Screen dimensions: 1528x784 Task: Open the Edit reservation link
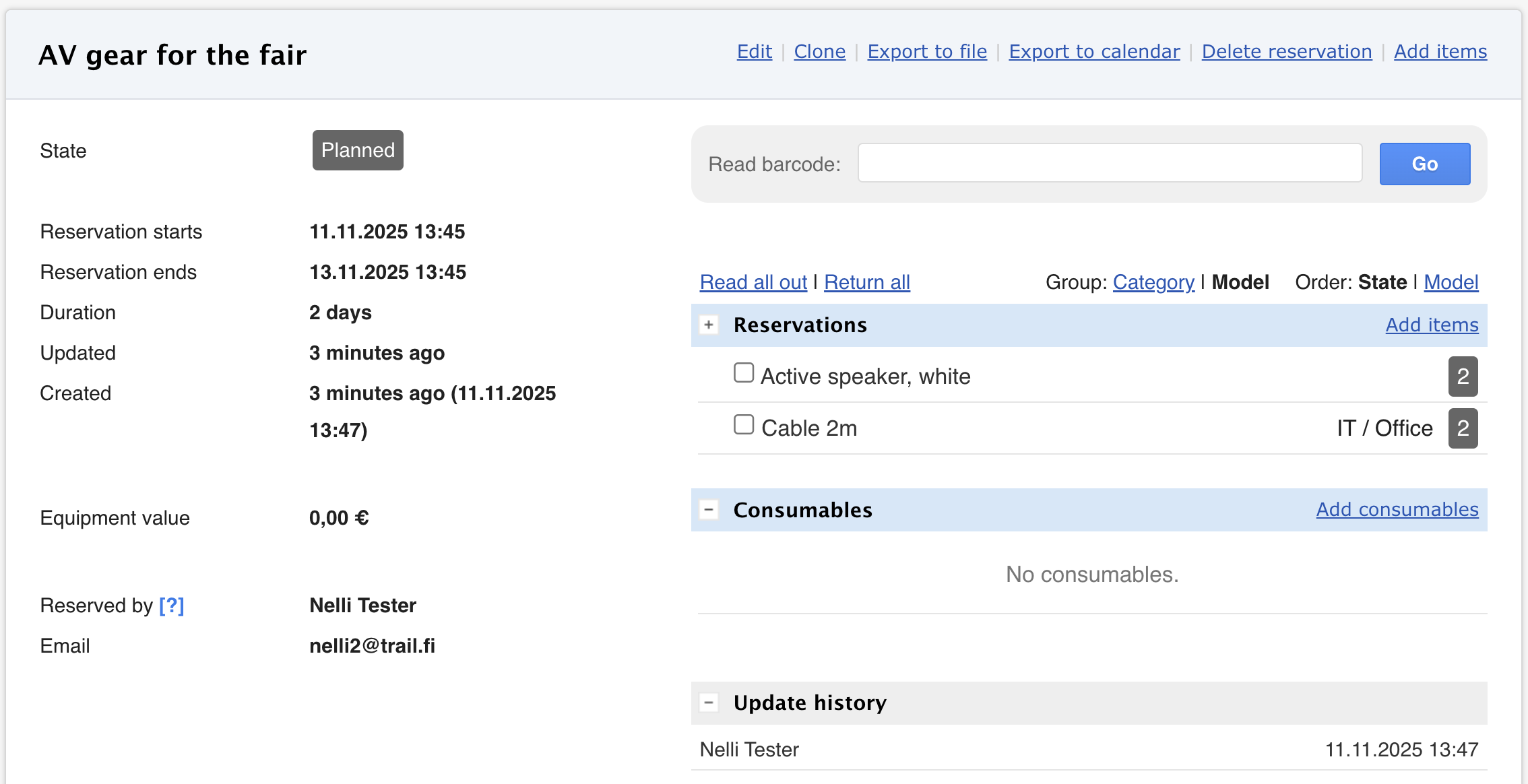(x=754, y=52)
